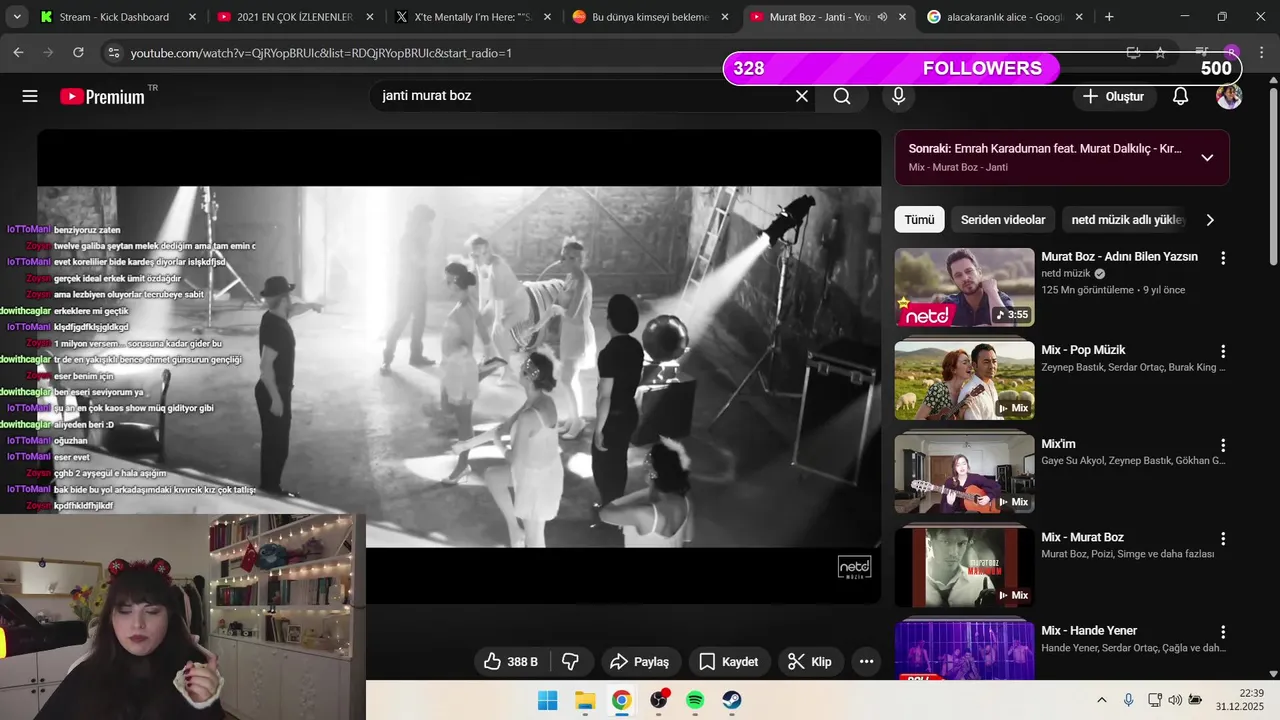Share the video with Paylaş
The image size is (1280, 720).
click(x=640, y=661)
